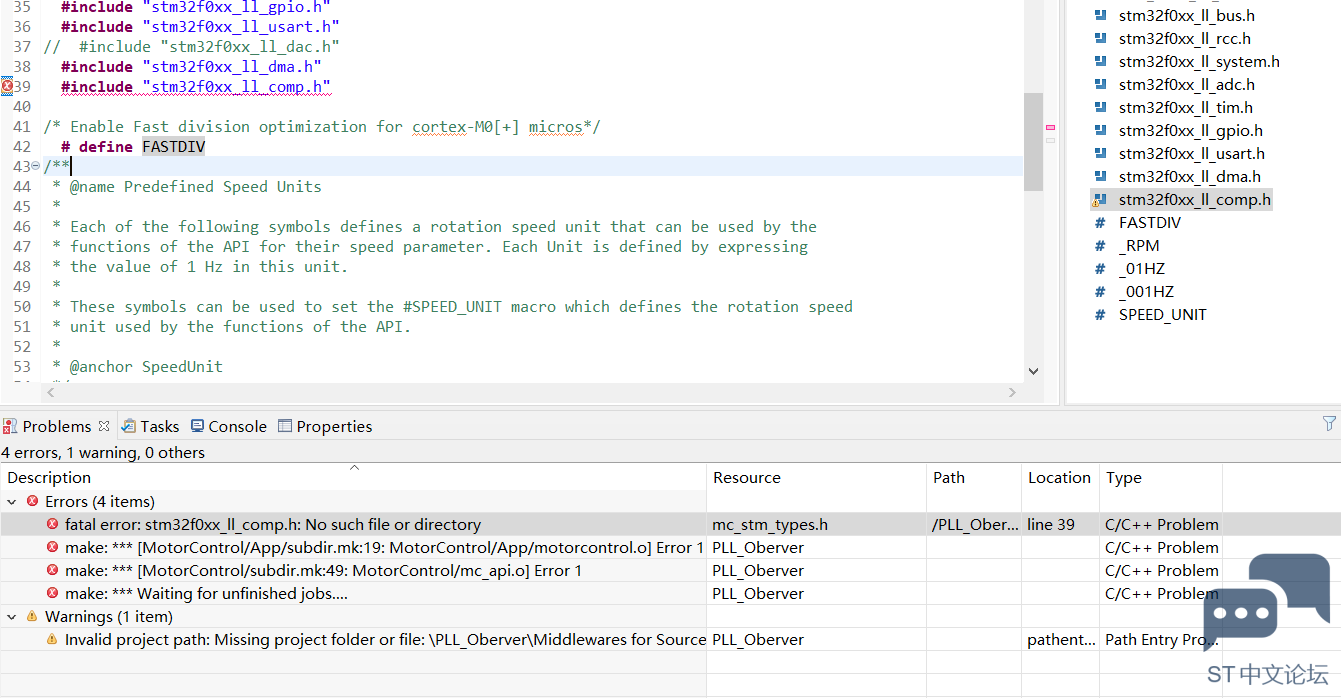1341x698 pixels.
Task: Select 'Waiting for unfinished jobs' problem row
Action: (611, 594)
